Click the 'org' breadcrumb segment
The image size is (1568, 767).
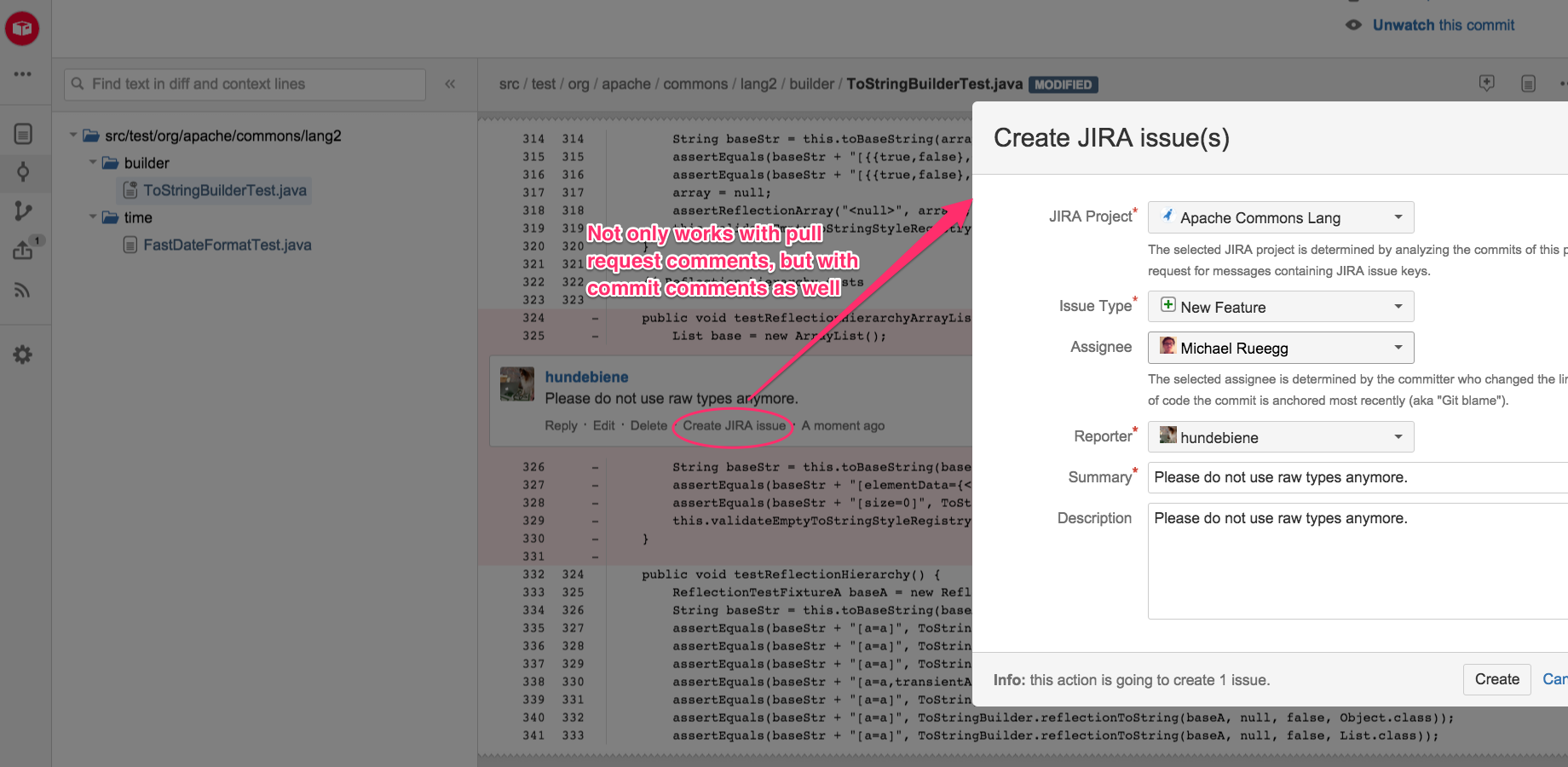[x=579, y=84]
